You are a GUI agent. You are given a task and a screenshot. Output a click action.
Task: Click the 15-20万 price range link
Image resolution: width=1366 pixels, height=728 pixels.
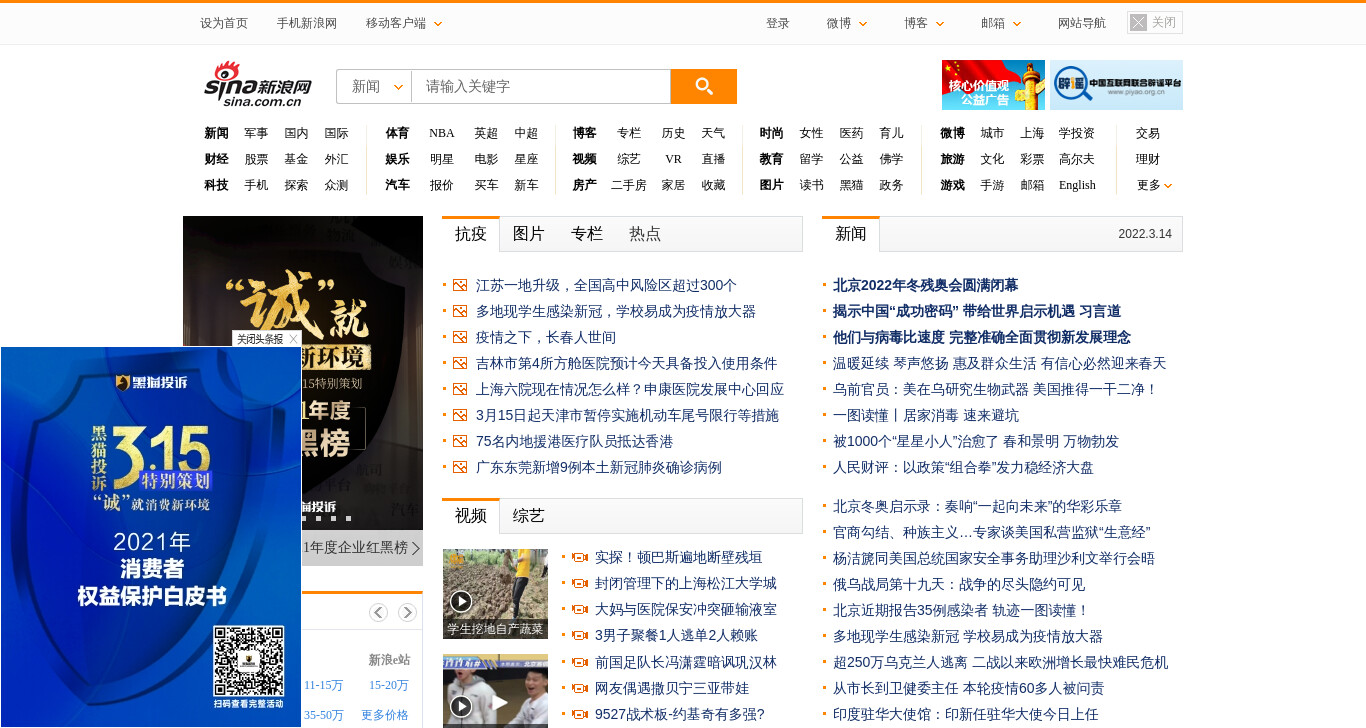pyautogui.click(x=389, y=685)
